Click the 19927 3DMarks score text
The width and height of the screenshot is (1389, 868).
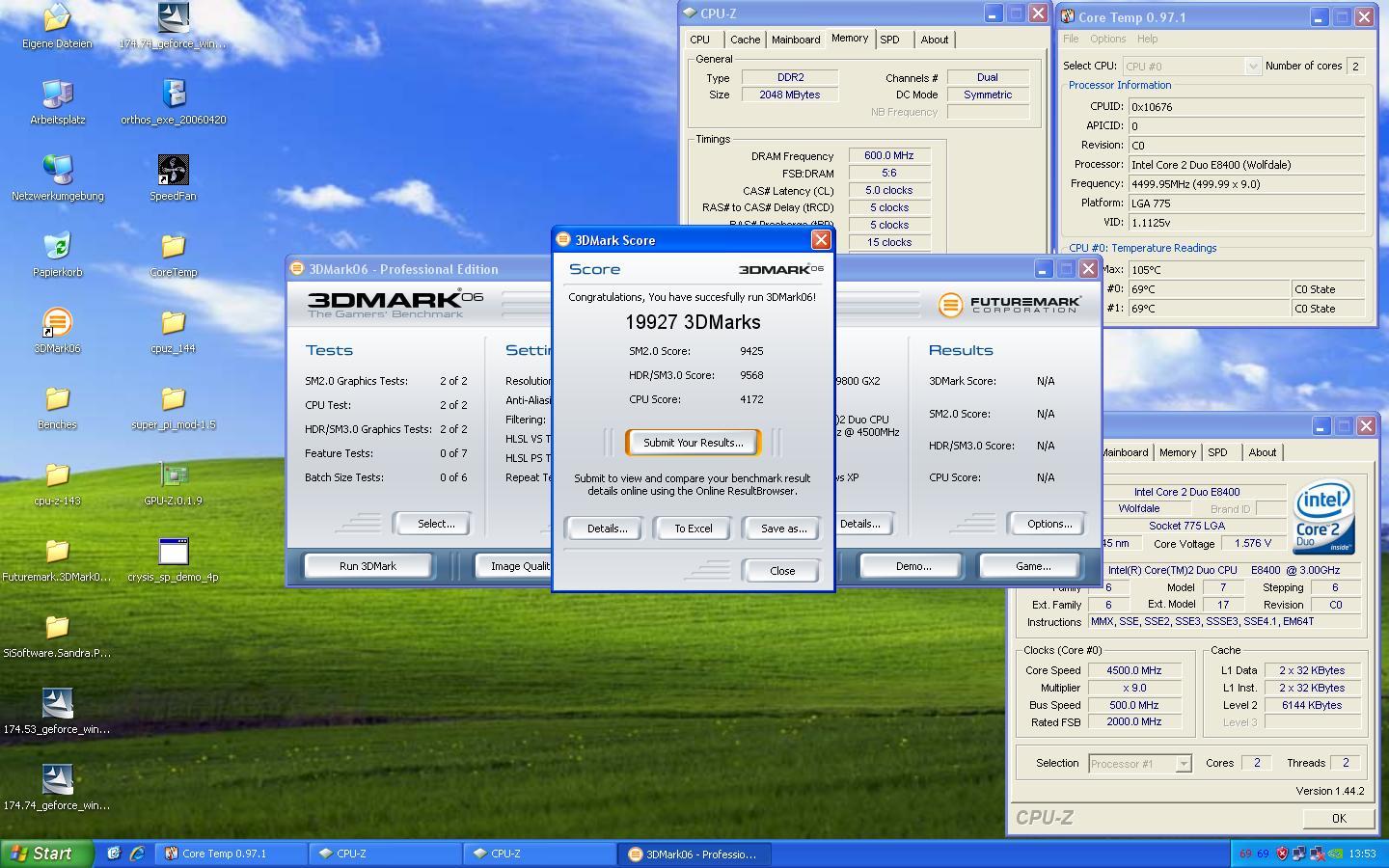pyautogui.click(x=693, y=322)
